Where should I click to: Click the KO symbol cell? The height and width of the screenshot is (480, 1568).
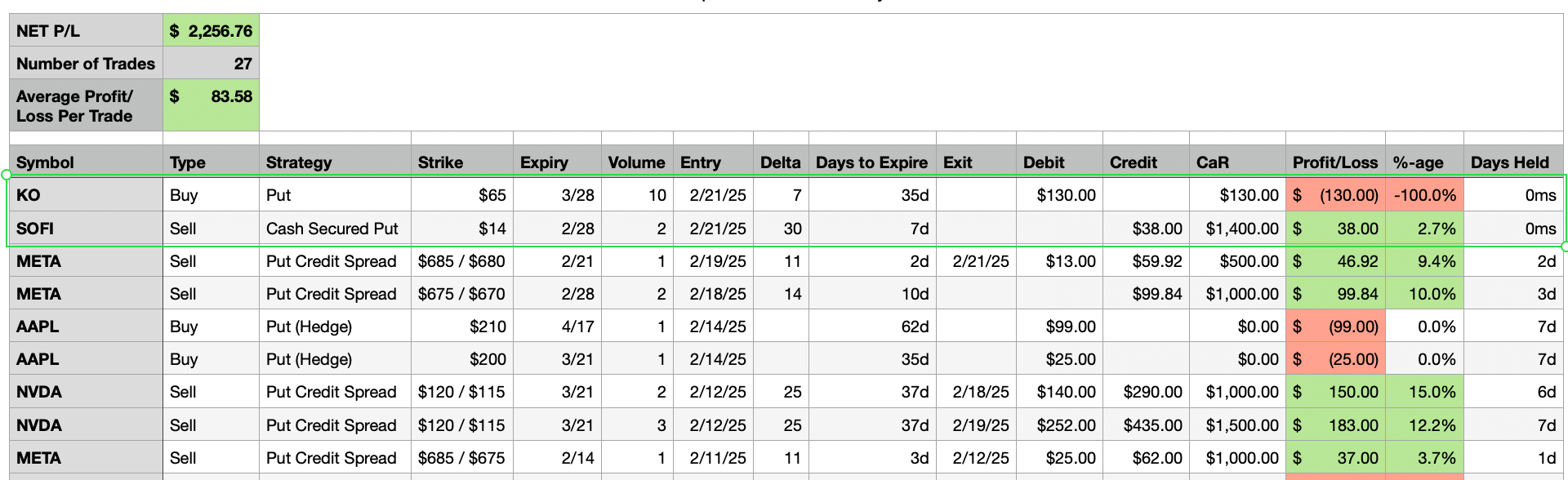[86, 195]
